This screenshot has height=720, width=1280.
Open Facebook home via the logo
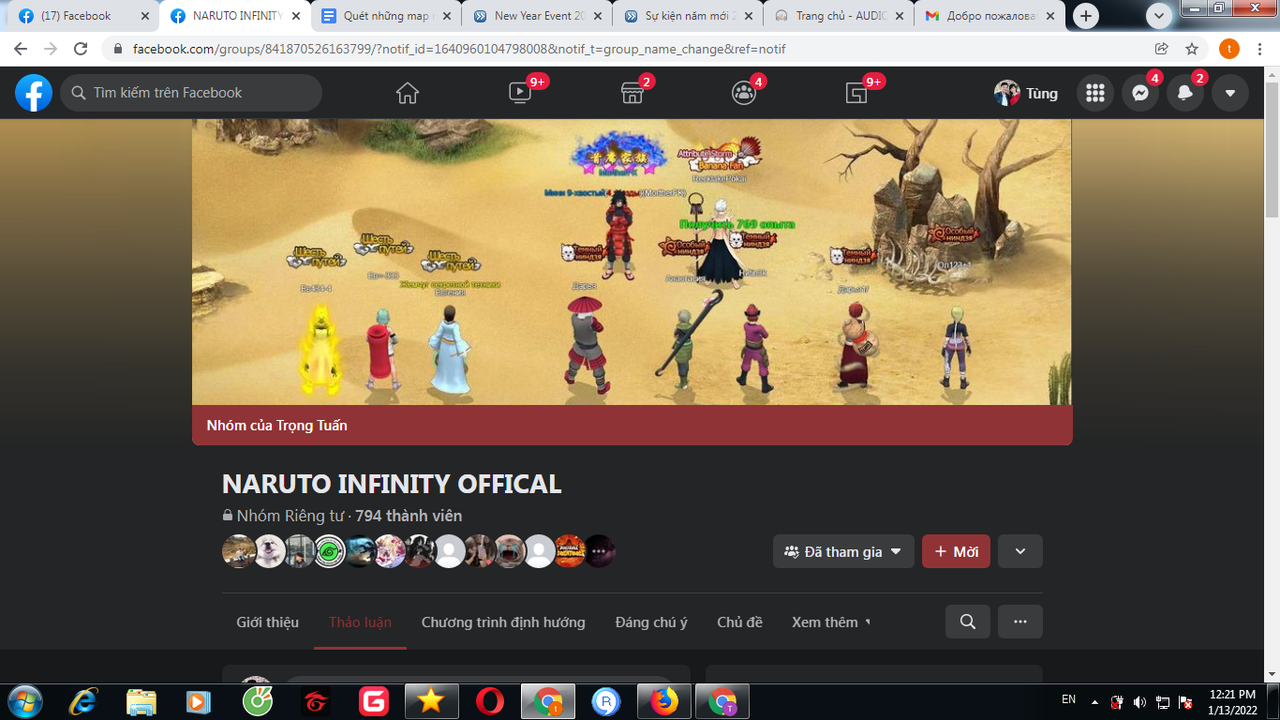pos(33,93)
